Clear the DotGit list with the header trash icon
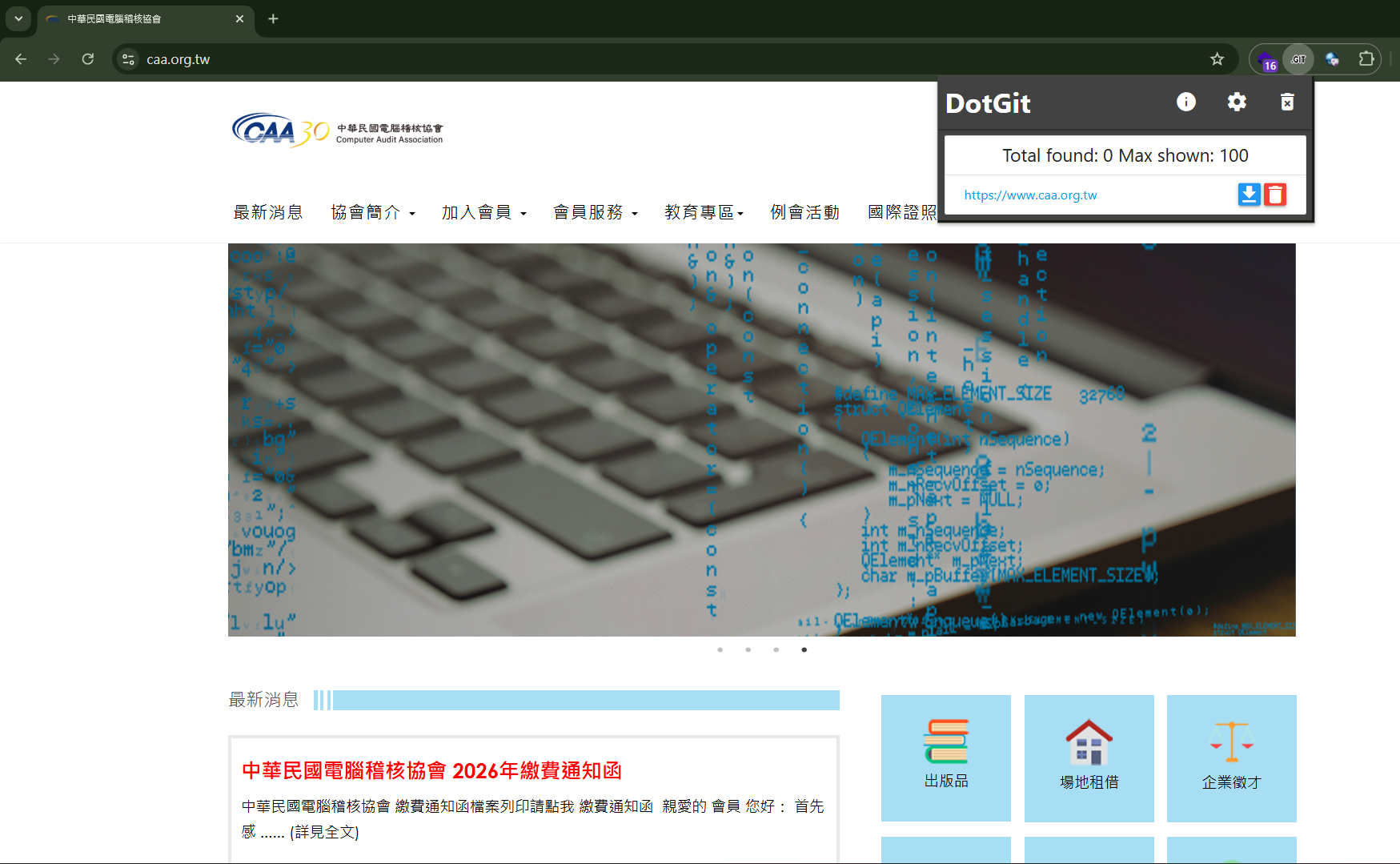 coord(1287,102)
